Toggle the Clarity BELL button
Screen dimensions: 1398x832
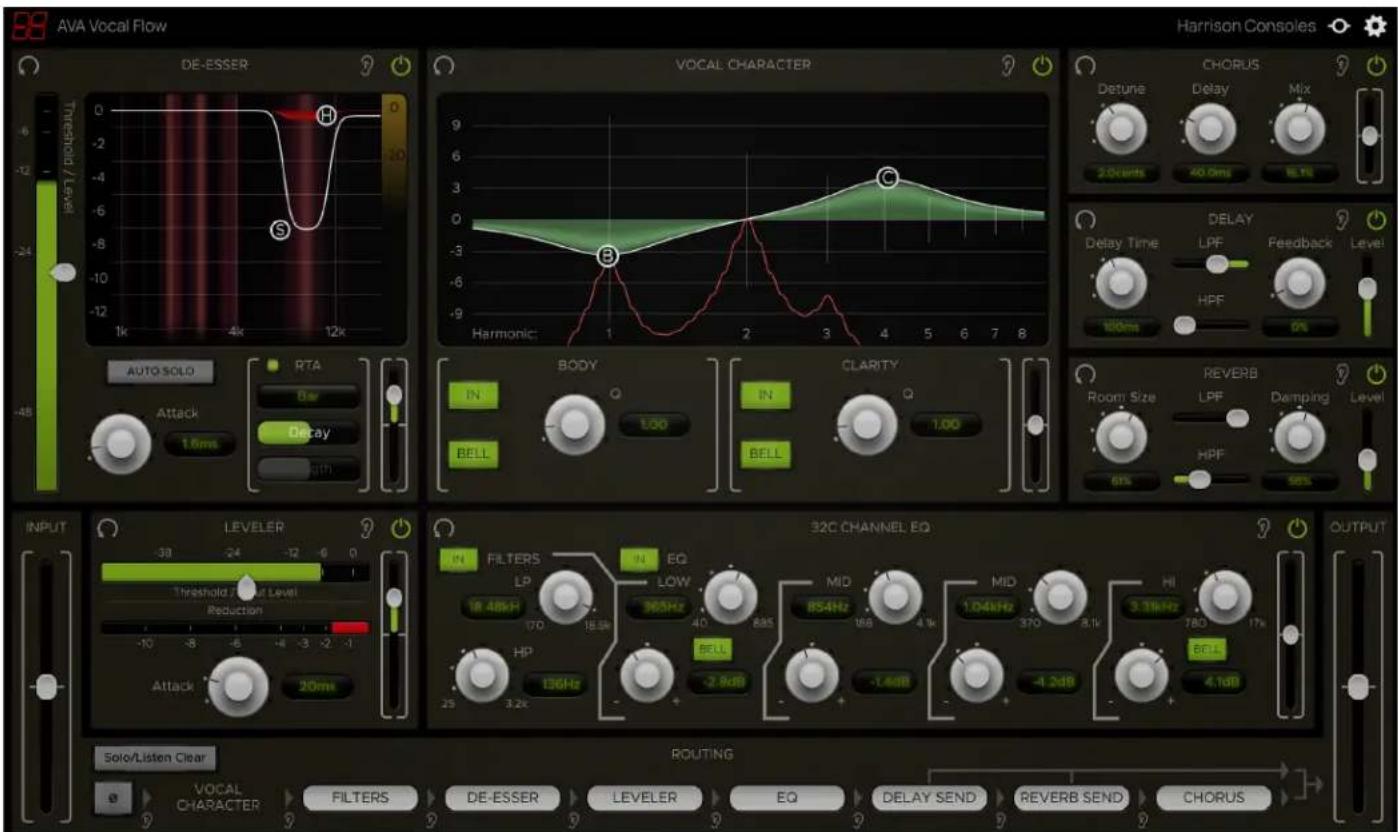point(765,453)
